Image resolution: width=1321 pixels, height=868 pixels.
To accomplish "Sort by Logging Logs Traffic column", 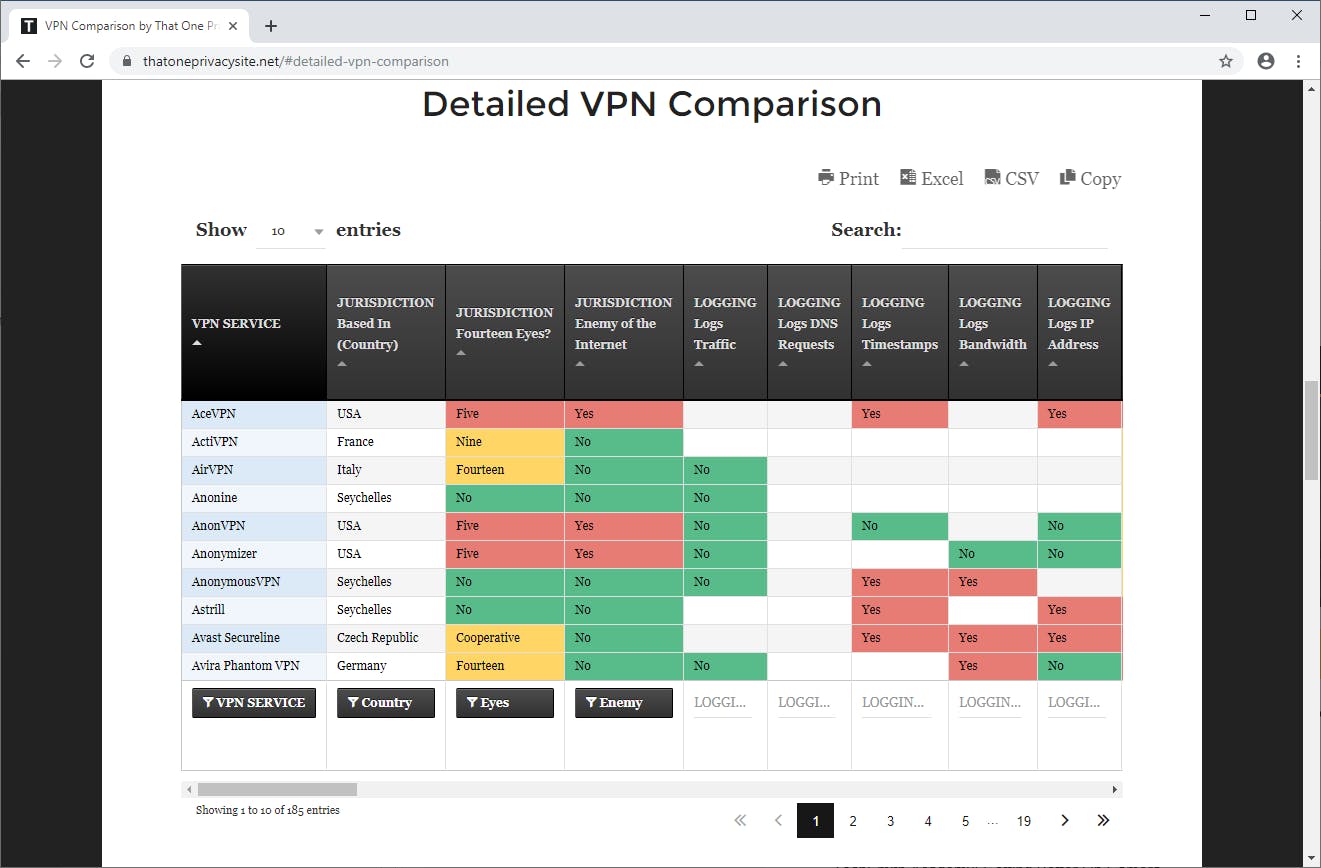I will pyautogui.click(x=726, y=332).
